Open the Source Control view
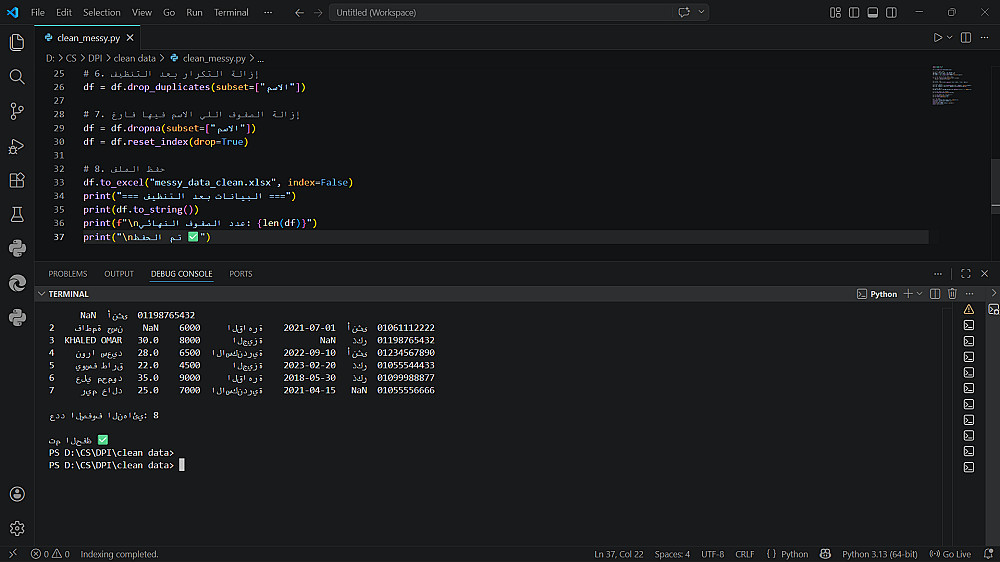 (x=16, y=111)
